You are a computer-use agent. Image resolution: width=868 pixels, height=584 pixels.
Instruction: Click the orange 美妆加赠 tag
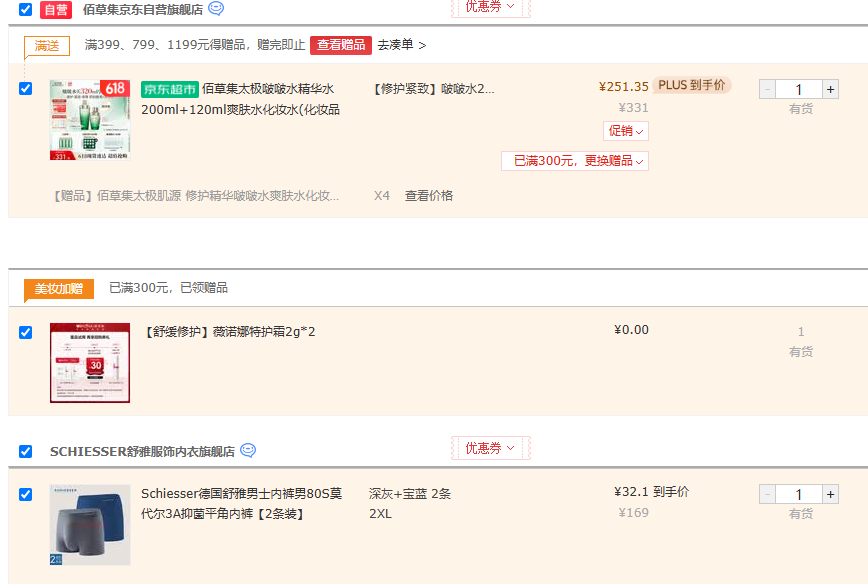(x=59, y=288)
